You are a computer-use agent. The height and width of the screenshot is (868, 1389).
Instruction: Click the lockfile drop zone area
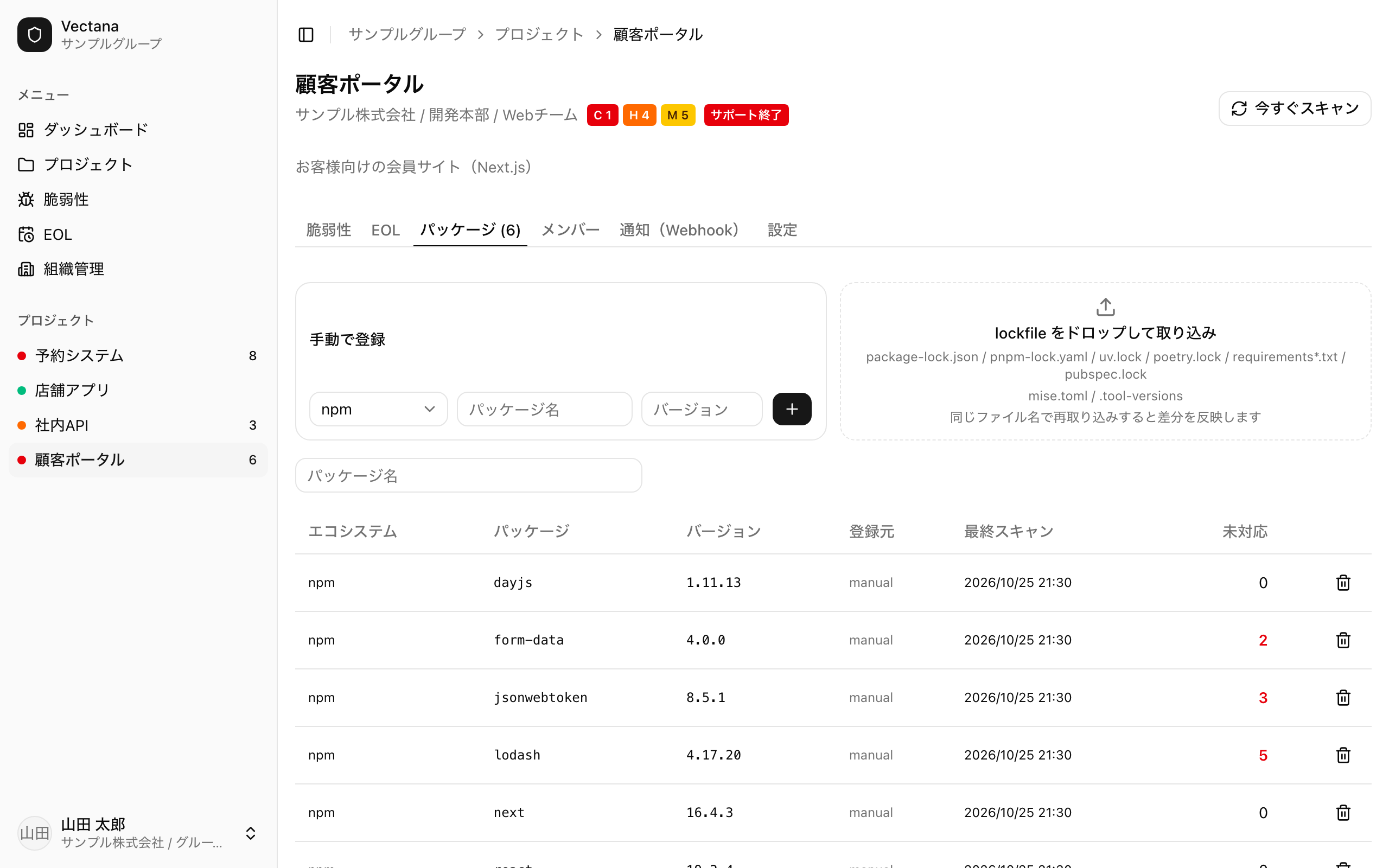click(x=1105, y=361)
